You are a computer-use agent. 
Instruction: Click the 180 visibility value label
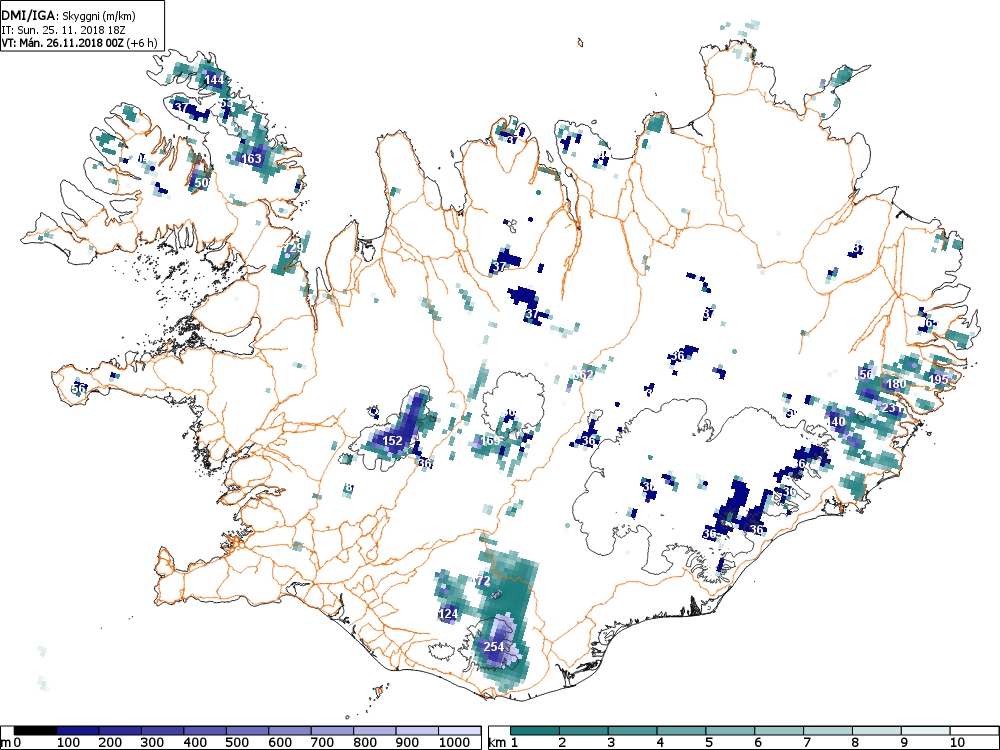click(x=895, y=384)
